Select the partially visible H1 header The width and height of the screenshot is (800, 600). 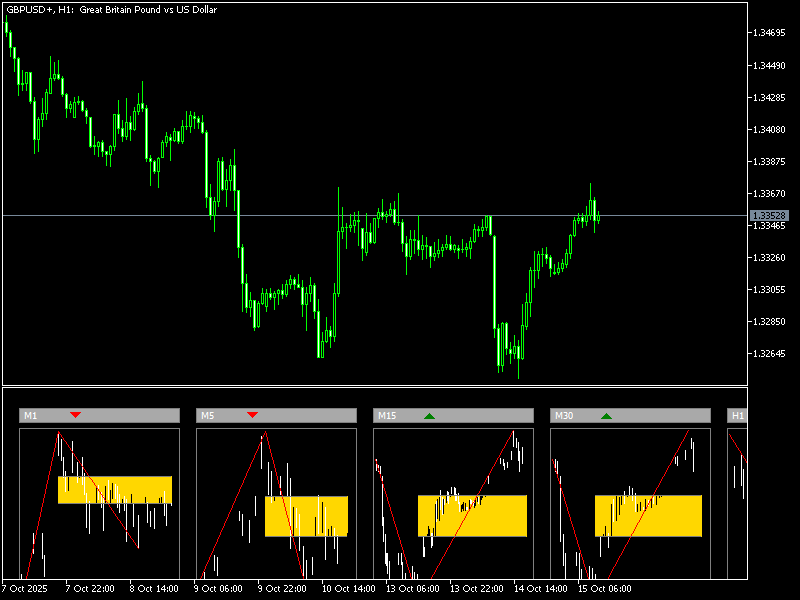coord(737,415)
